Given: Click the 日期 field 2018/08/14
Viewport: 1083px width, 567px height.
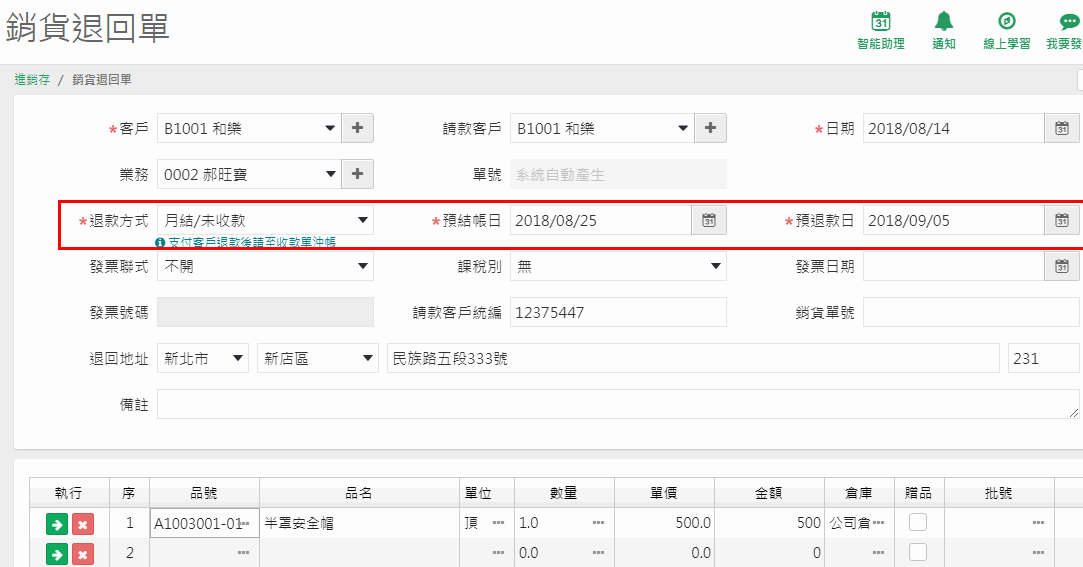Looking at the screenshot, I should pyautogui.click(x=954, y=128).
